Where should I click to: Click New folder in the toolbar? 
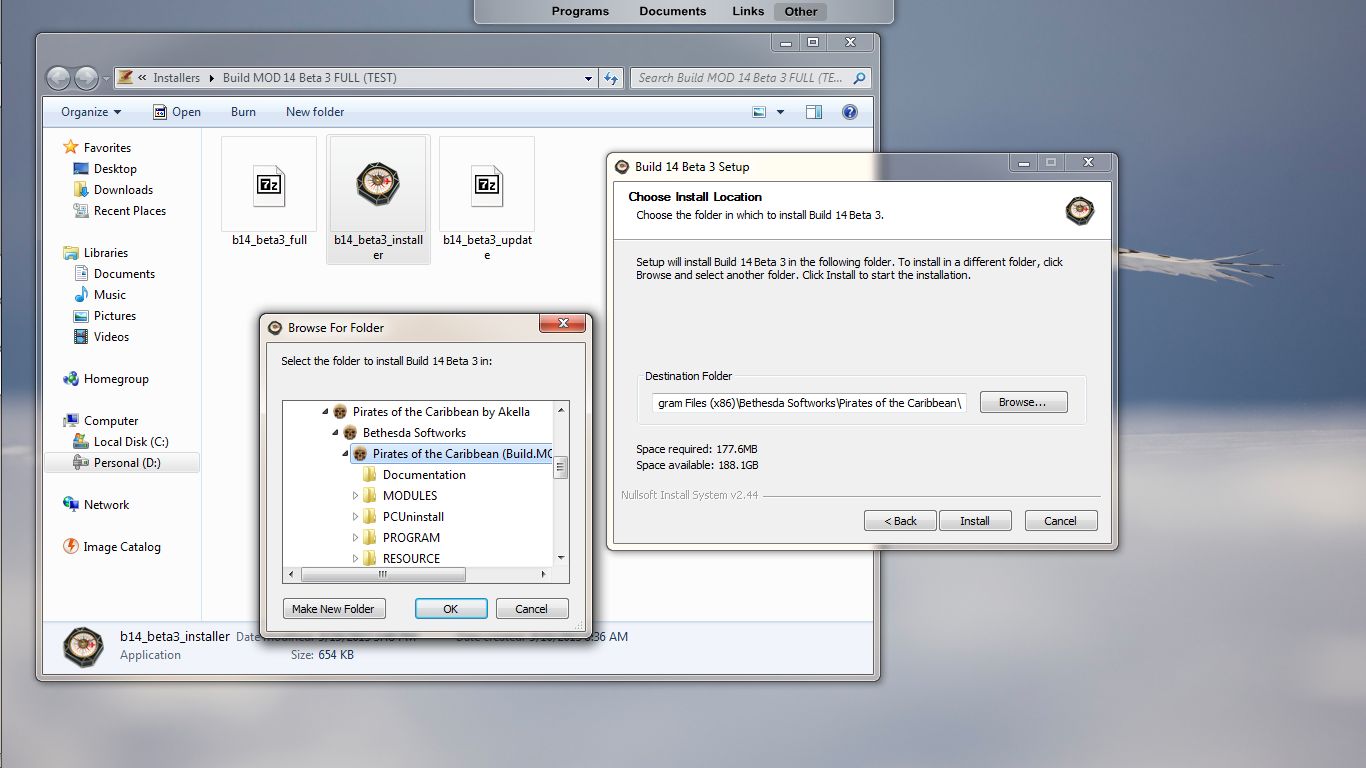[315, 112]
